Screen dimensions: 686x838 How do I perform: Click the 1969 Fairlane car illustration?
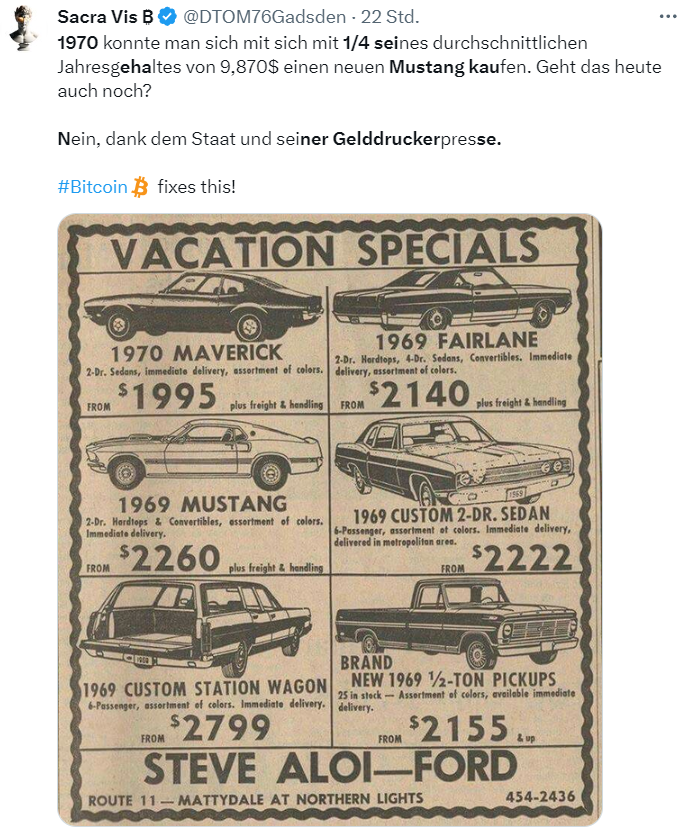click(x=453, y=298)
